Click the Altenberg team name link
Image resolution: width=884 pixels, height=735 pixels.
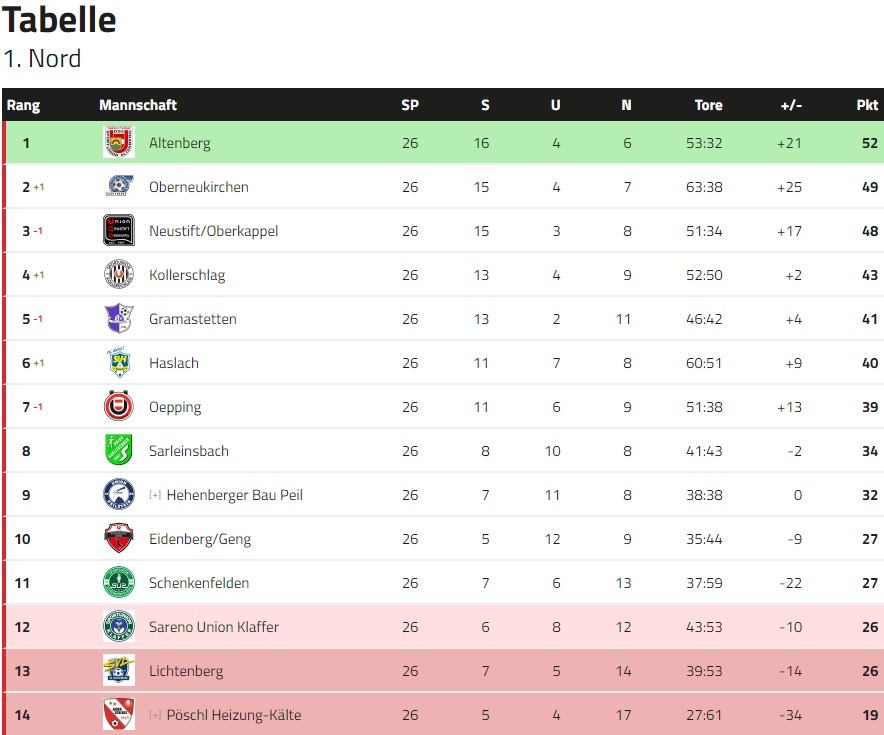click(179, 143)
